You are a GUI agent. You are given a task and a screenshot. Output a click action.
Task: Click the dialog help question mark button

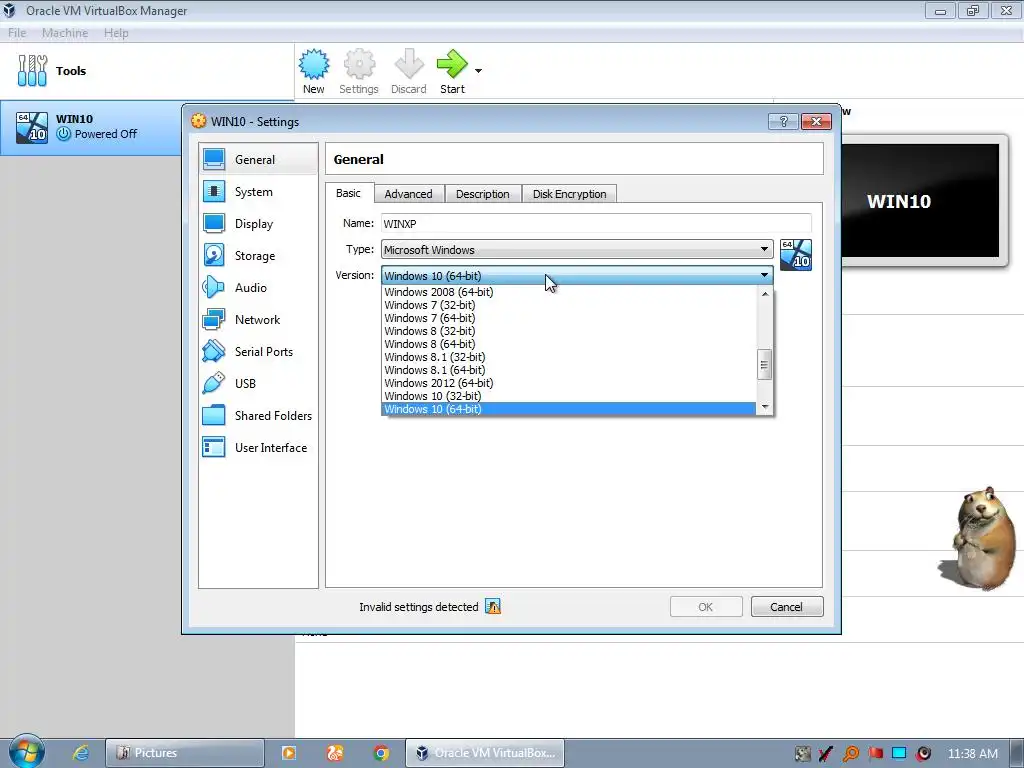(x=783, y=121)
